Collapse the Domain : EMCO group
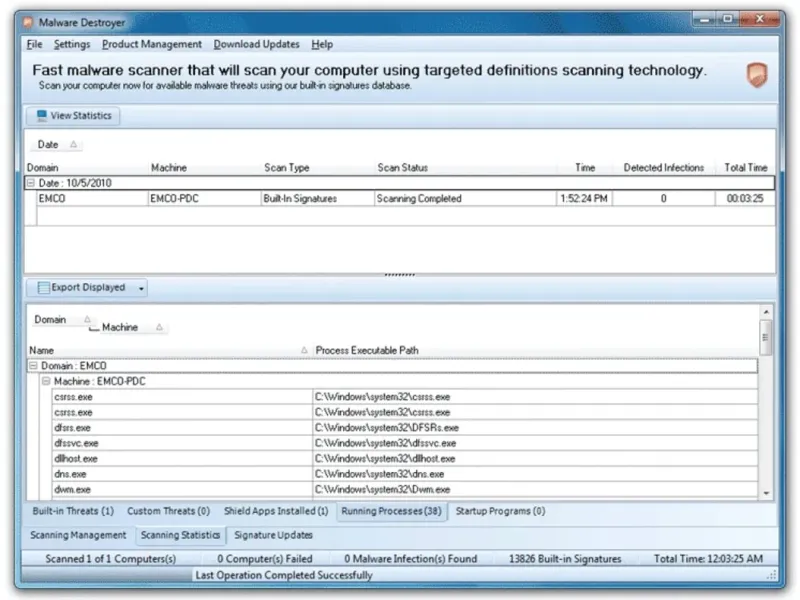Image resolution: width=800 pixels, height=600 pixels. (x=33, y=366)
